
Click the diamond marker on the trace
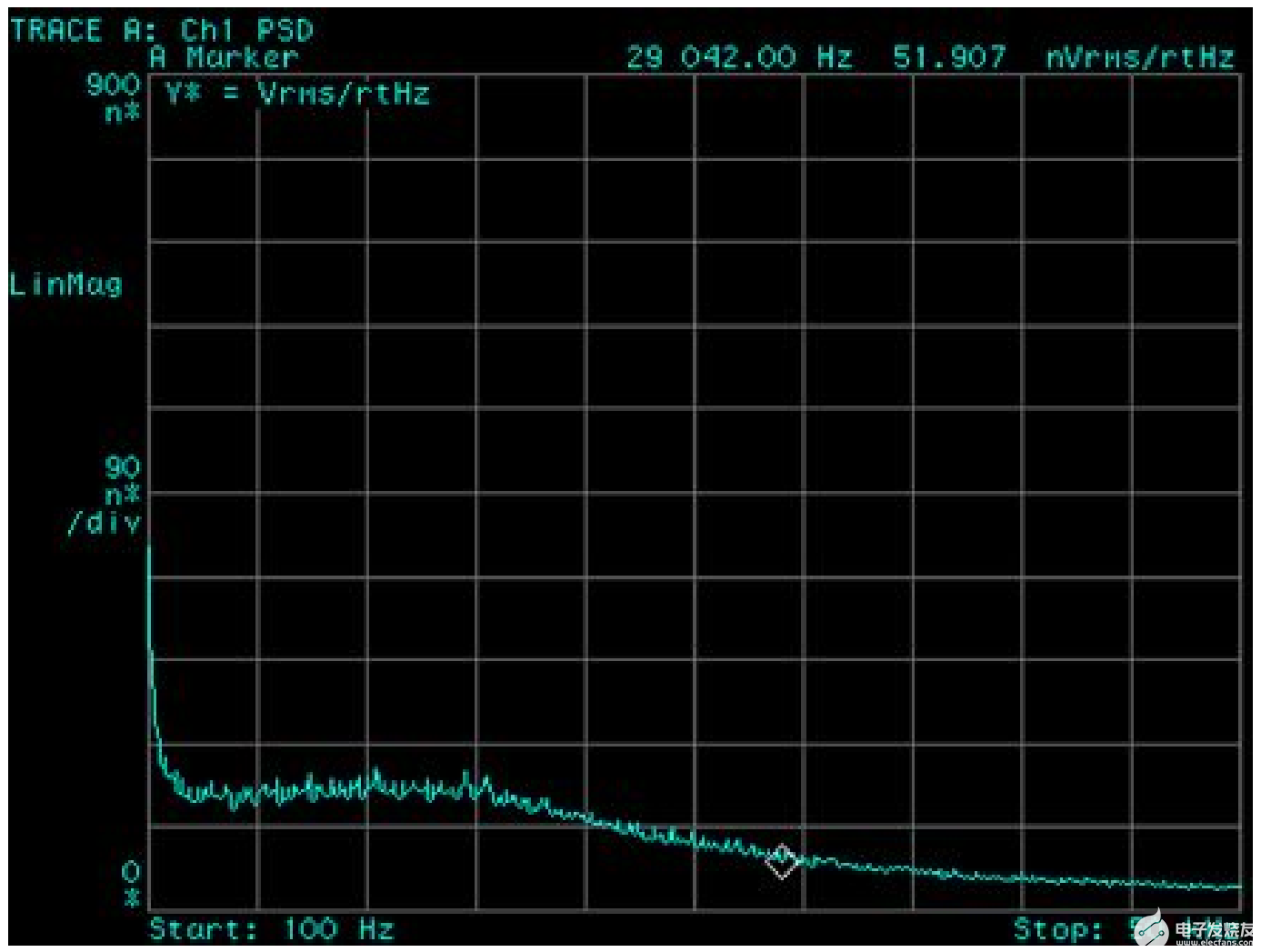[x=782, y=860]
